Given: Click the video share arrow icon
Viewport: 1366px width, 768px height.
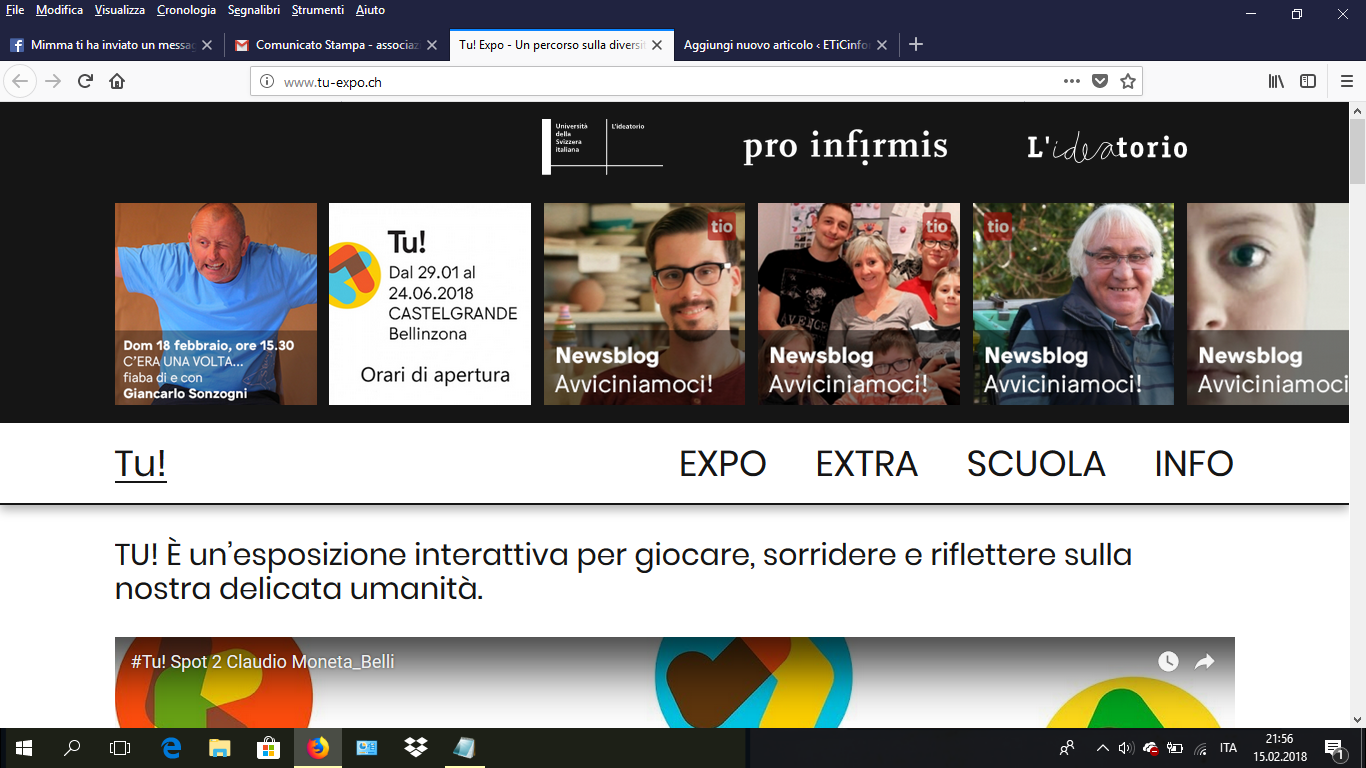Looking at the screenshot, I should click(x=1204, y=662).
